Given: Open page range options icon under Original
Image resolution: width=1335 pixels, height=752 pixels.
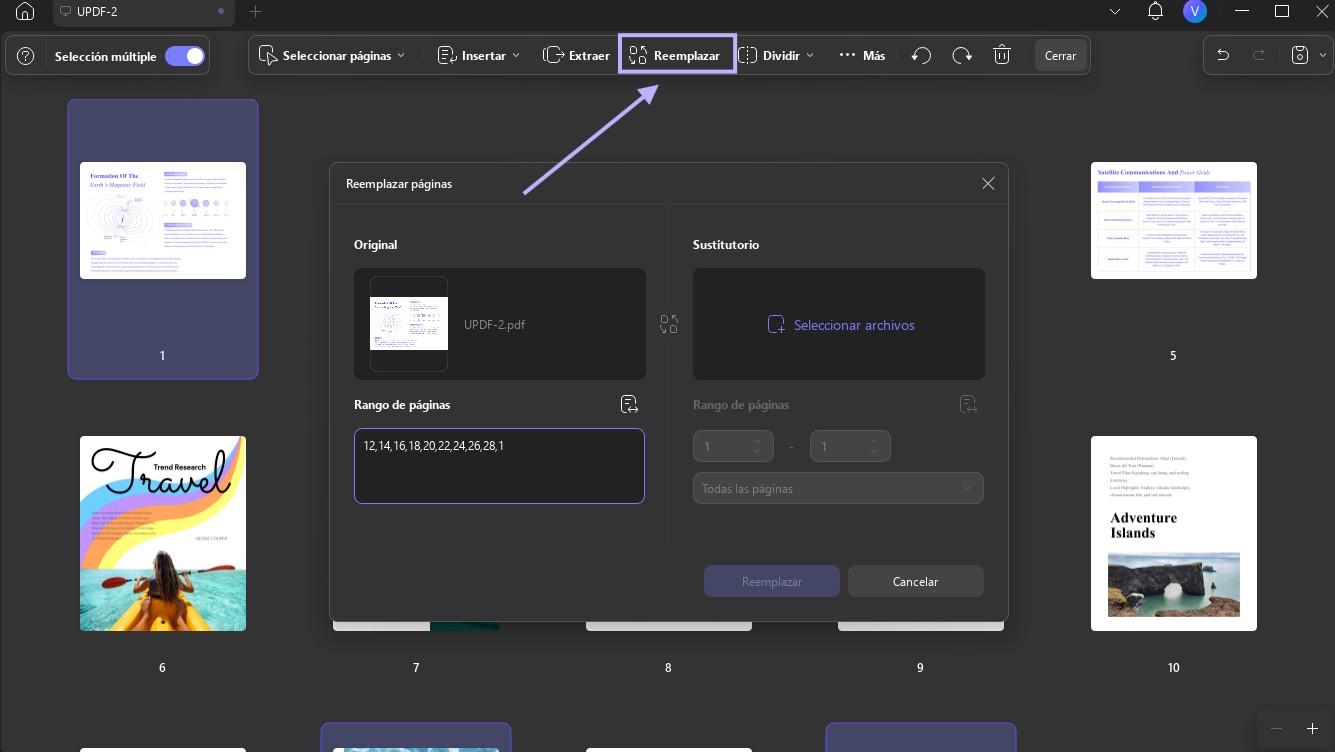Looking at the screenshot, I should [x=629, y=404].
